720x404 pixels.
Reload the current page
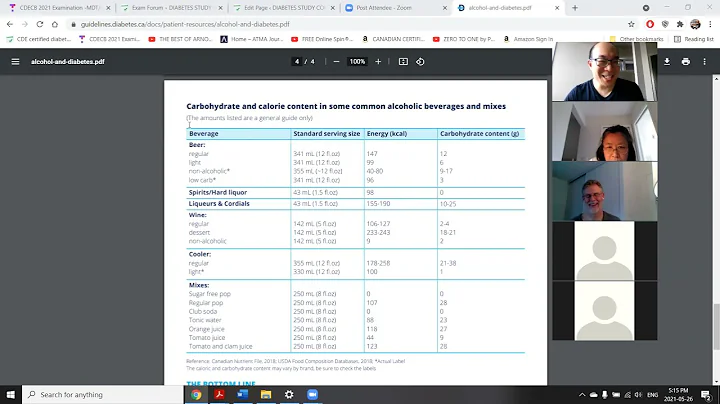(x=40, y=24)
